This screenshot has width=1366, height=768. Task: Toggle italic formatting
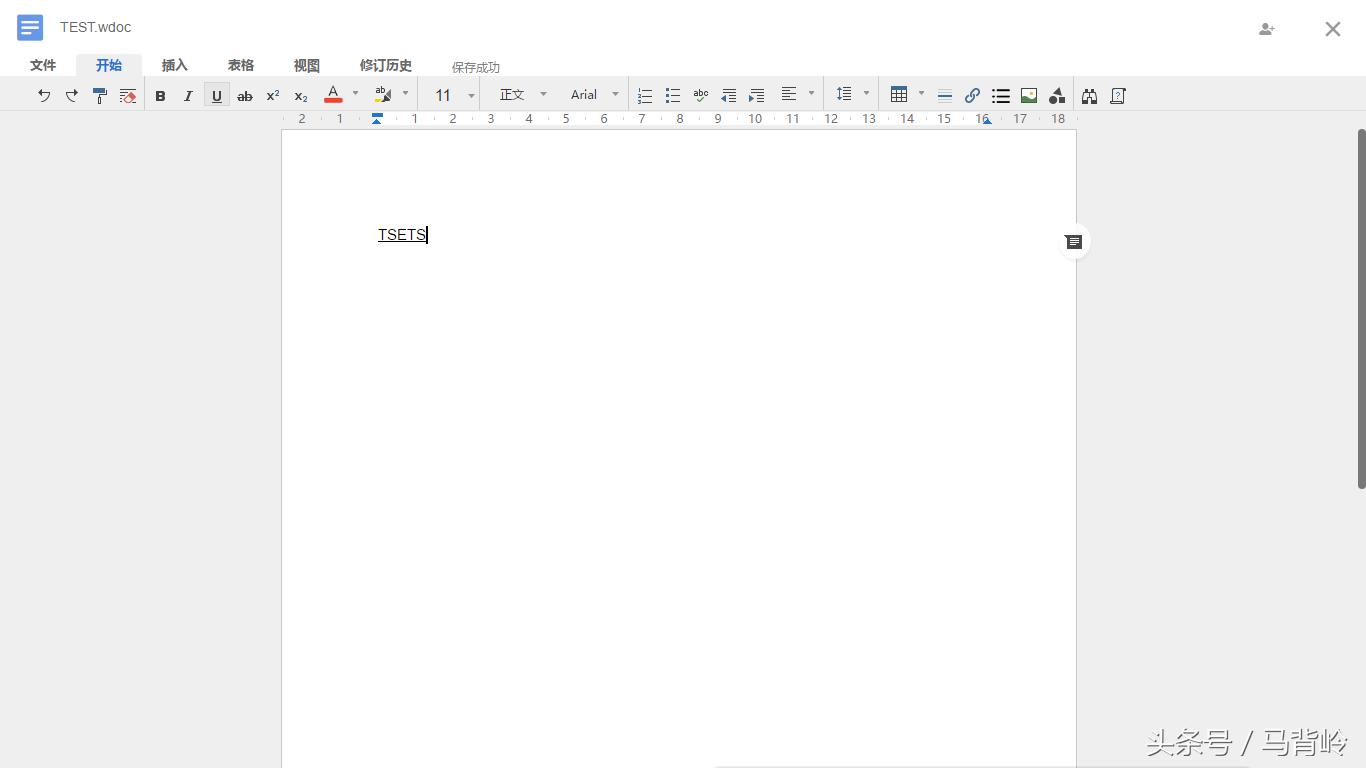tap(188, 96)
